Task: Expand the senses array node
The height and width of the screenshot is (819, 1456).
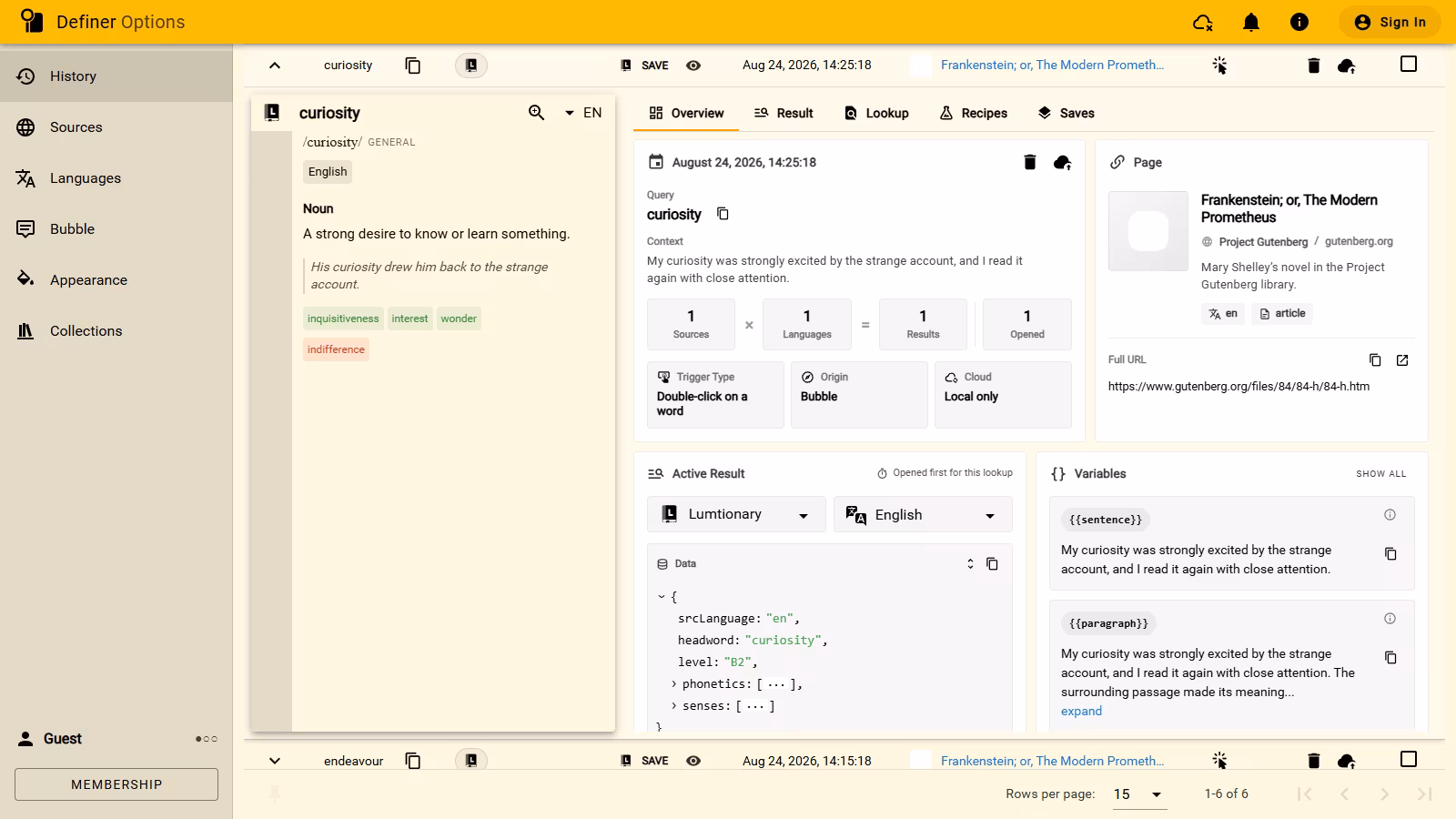Action: click(x=674, y=706)
